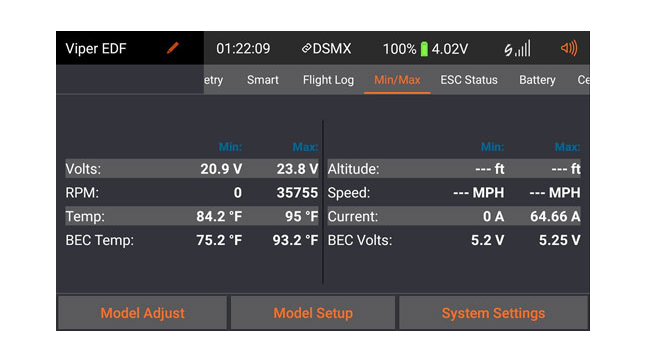Image resolution: width=645 pixels, height=363 pixels.
Task: Open the Model Adjust menu
Action: click(142, 313)
